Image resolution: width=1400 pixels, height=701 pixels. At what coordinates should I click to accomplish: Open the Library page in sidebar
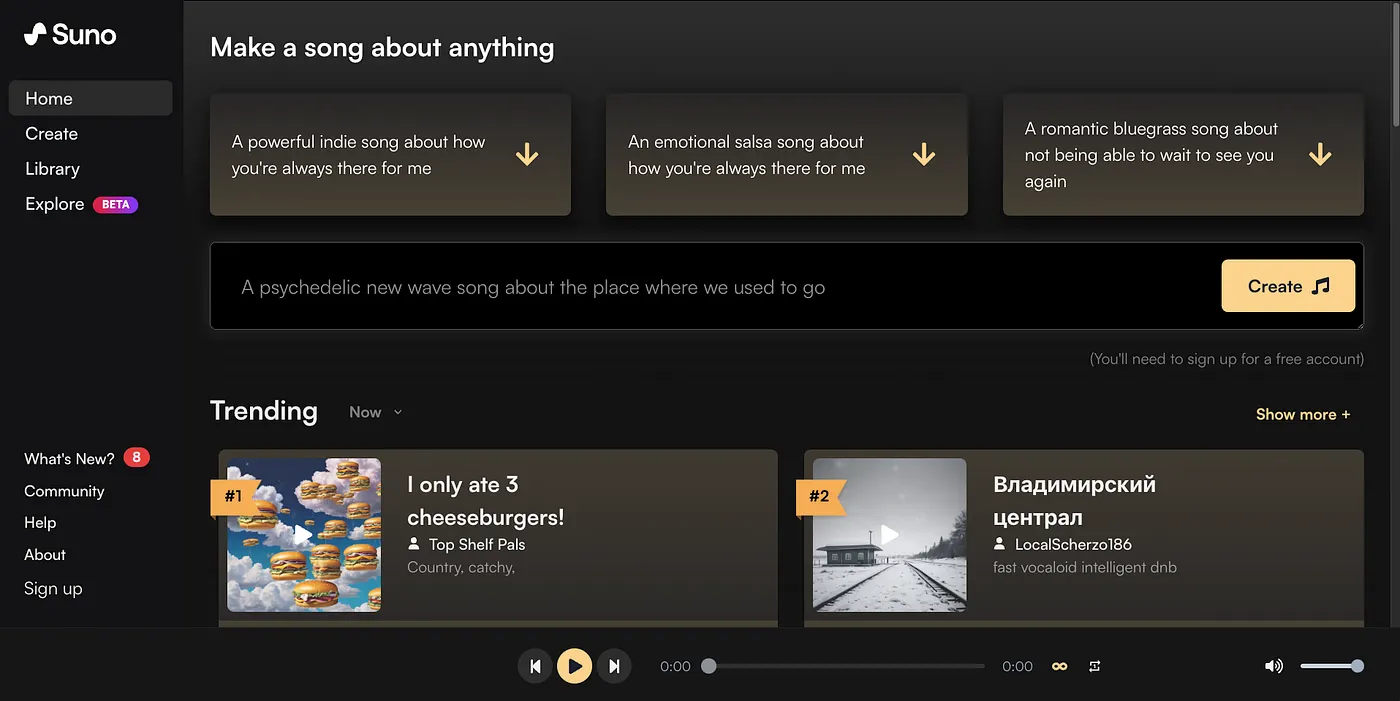point(52,169)
